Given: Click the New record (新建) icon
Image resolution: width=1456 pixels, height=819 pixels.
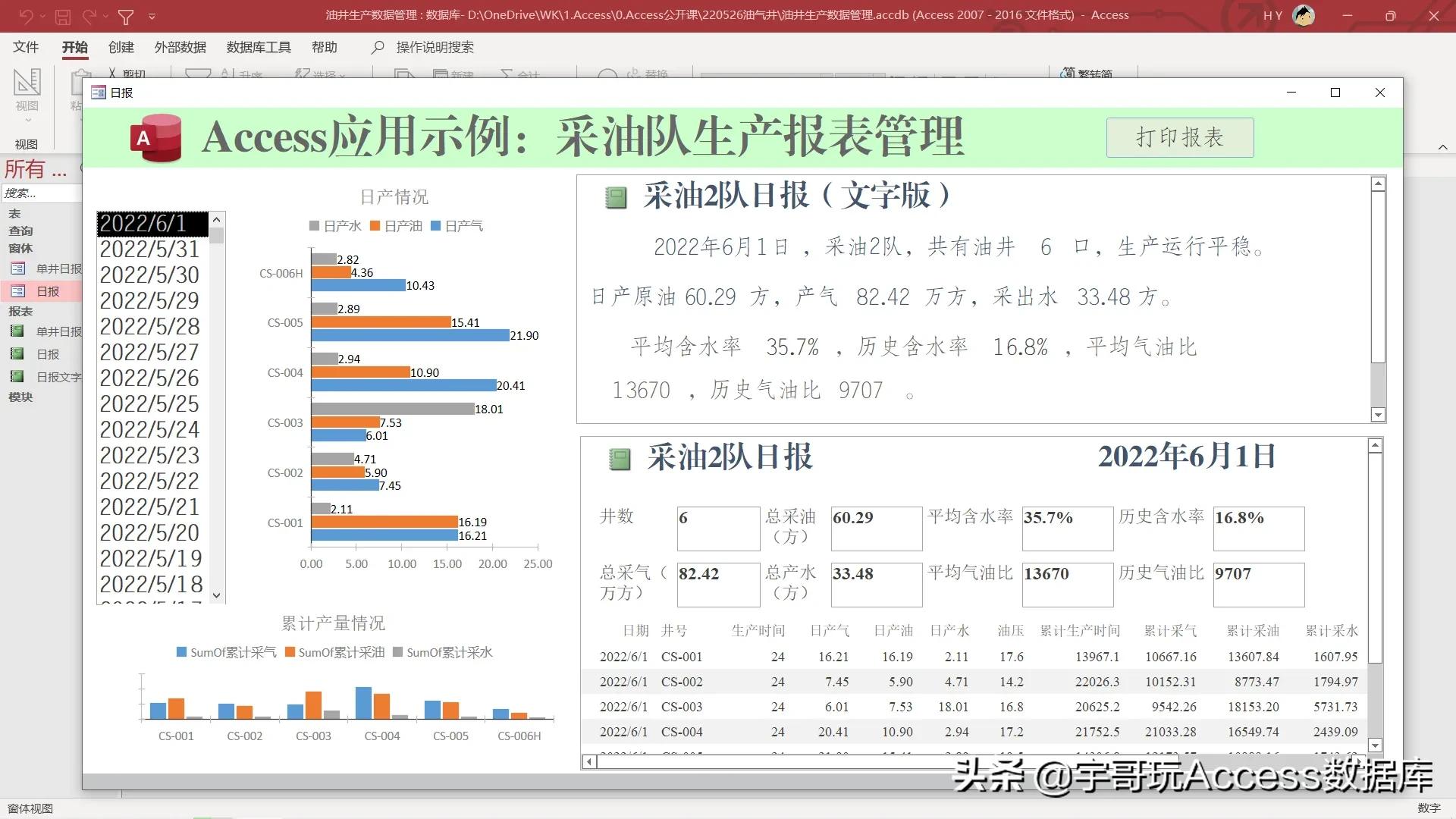Looking at the screenshot, I should pos(440,74).
